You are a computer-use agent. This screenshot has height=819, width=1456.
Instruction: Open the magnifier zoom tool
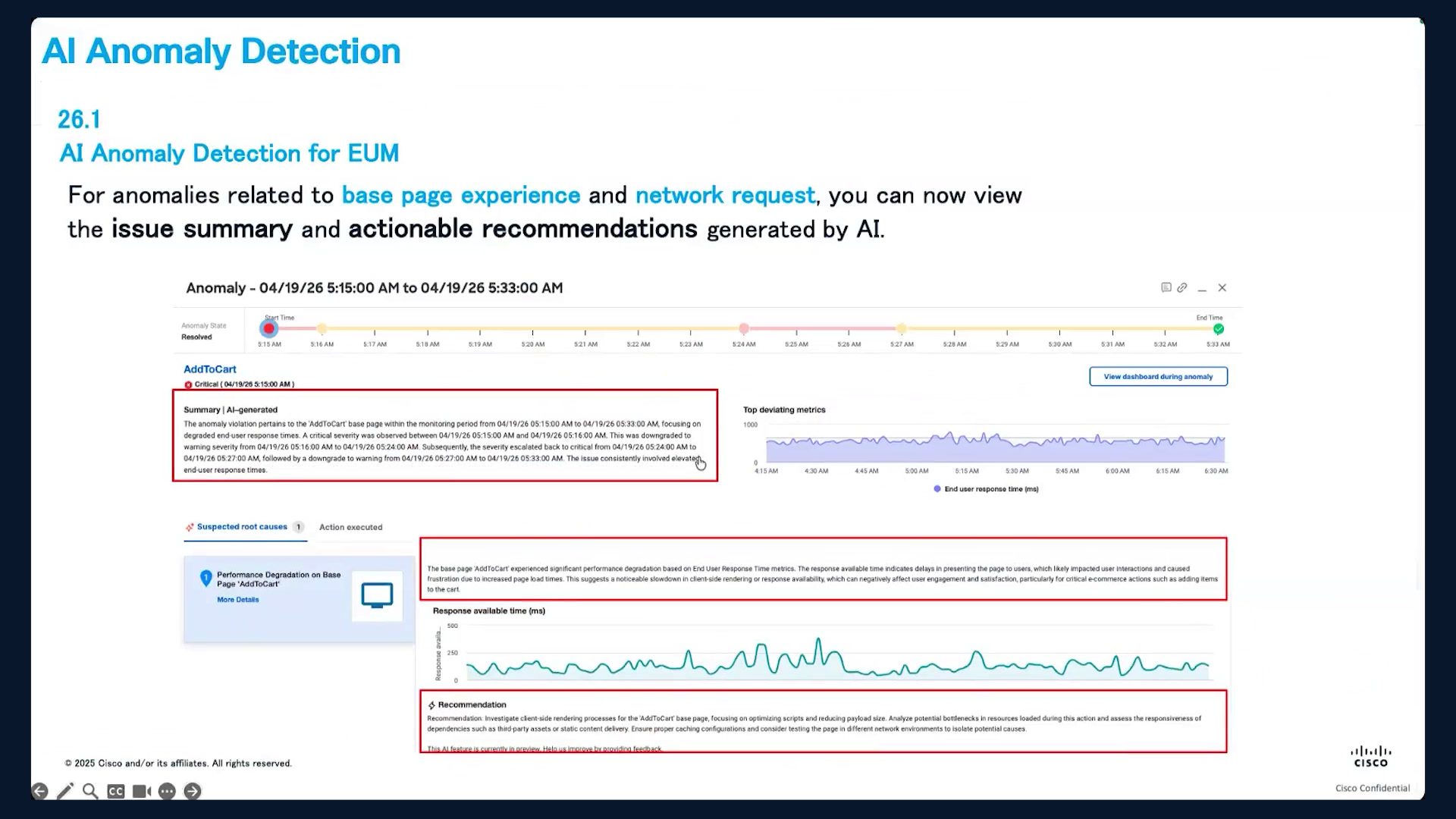90,791
